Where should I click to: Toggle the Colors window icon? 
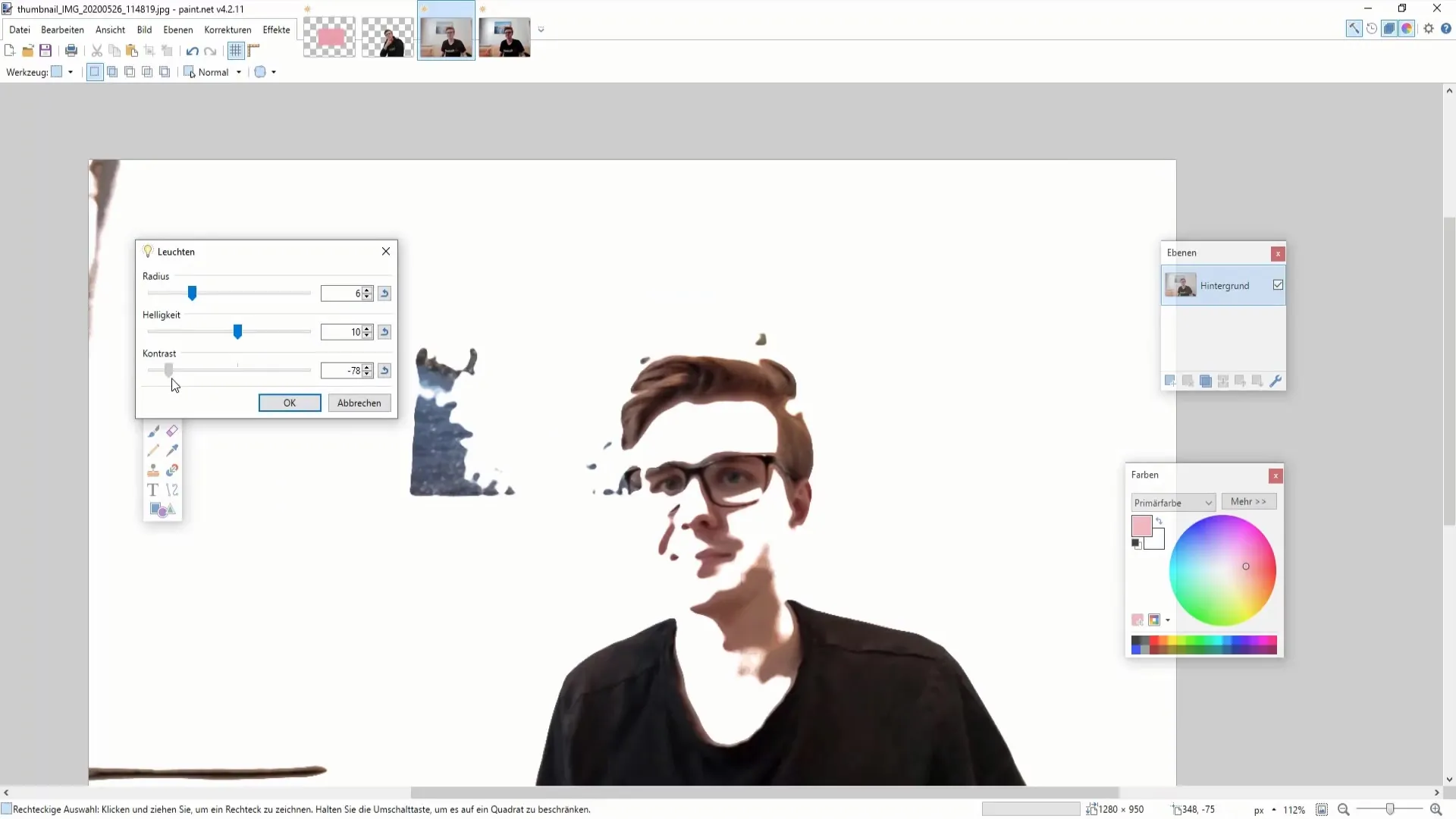(x=1407, y=29)
